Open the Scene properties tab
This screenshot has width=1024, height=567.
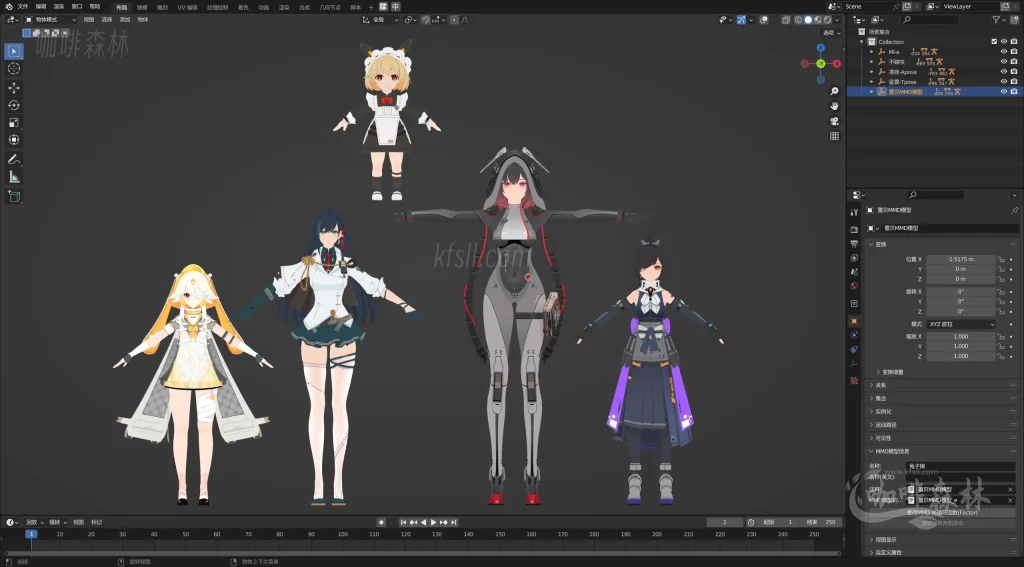854,272
